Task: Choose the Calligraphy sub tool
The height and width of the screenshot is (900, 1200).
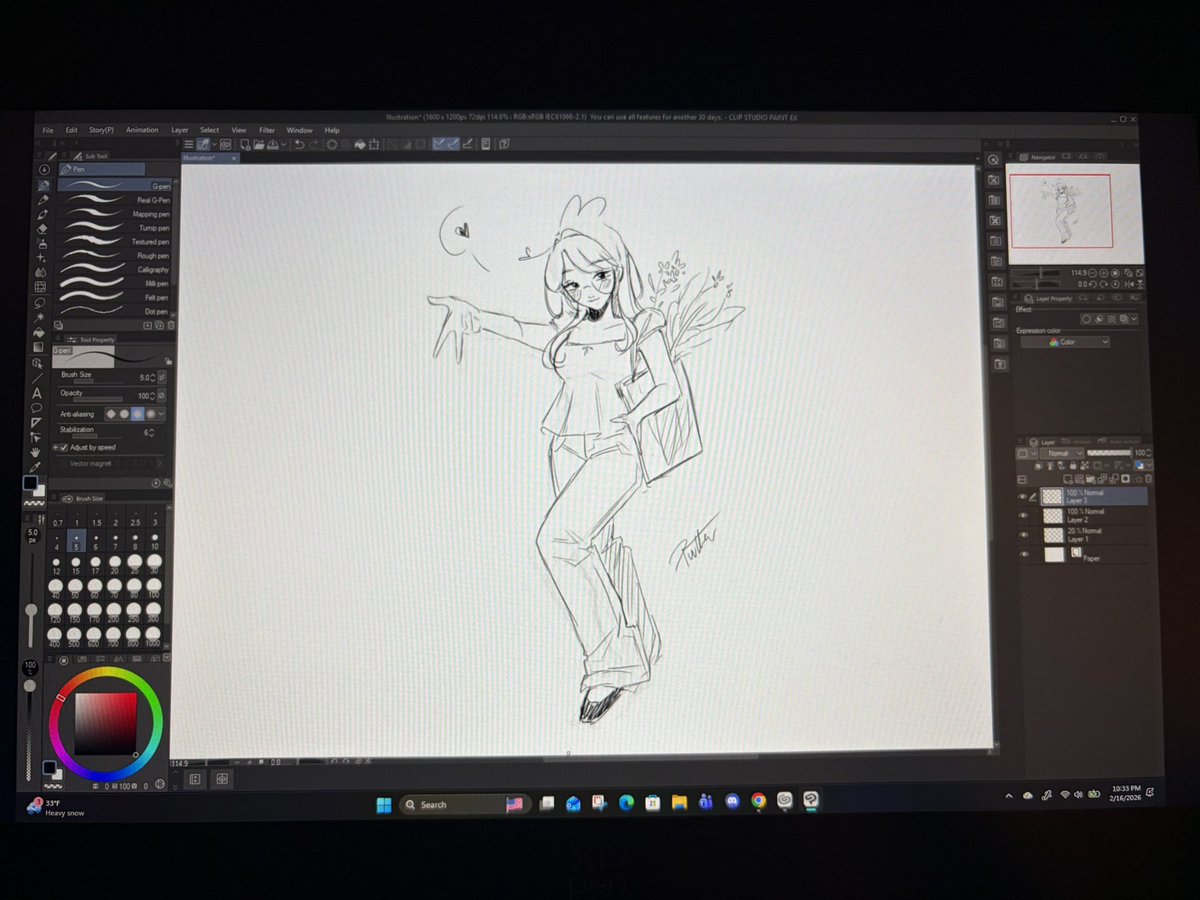Action: point(115,270)
